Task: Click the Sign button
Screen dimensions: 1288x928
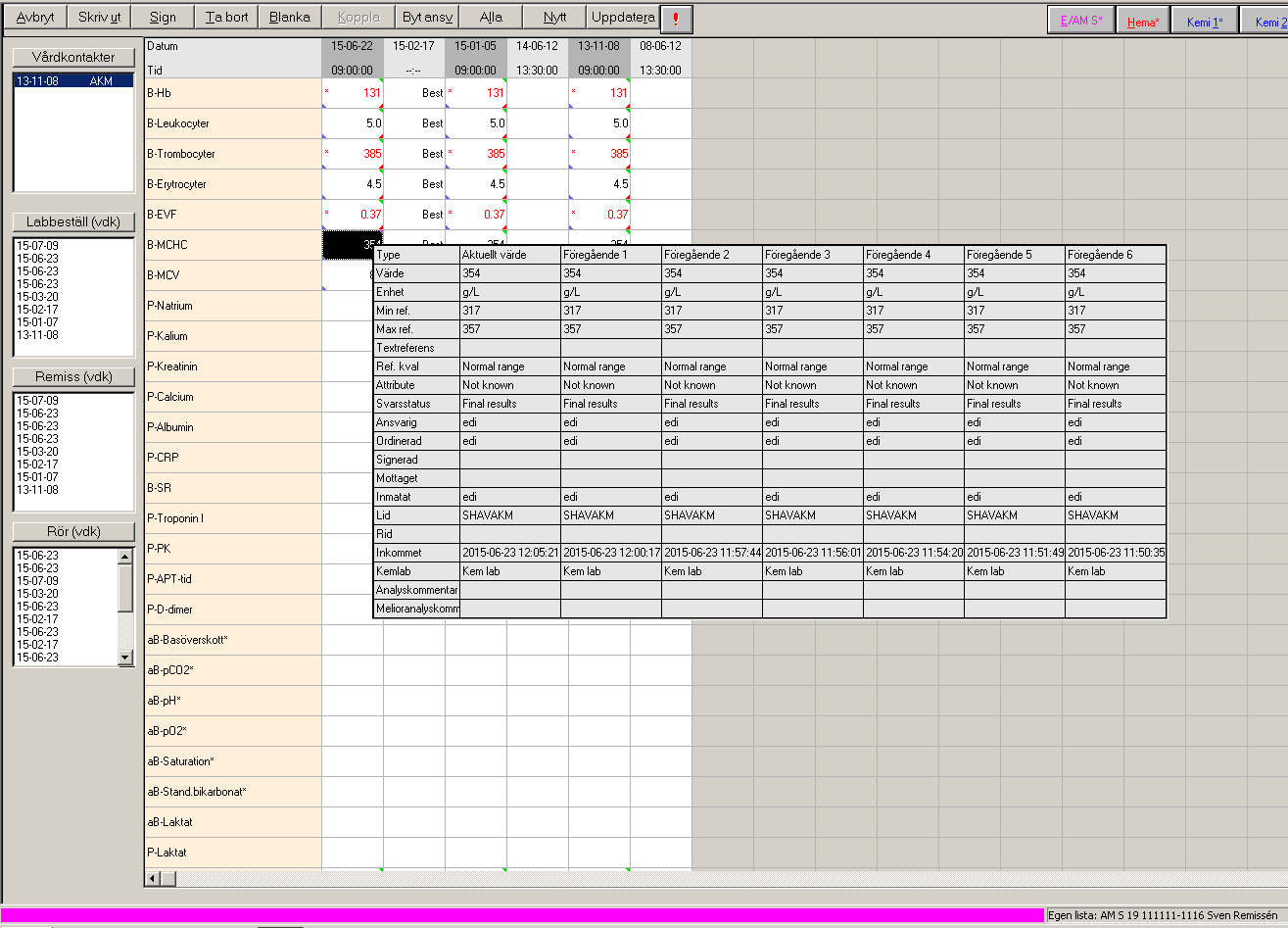Action: click(164, 18)
